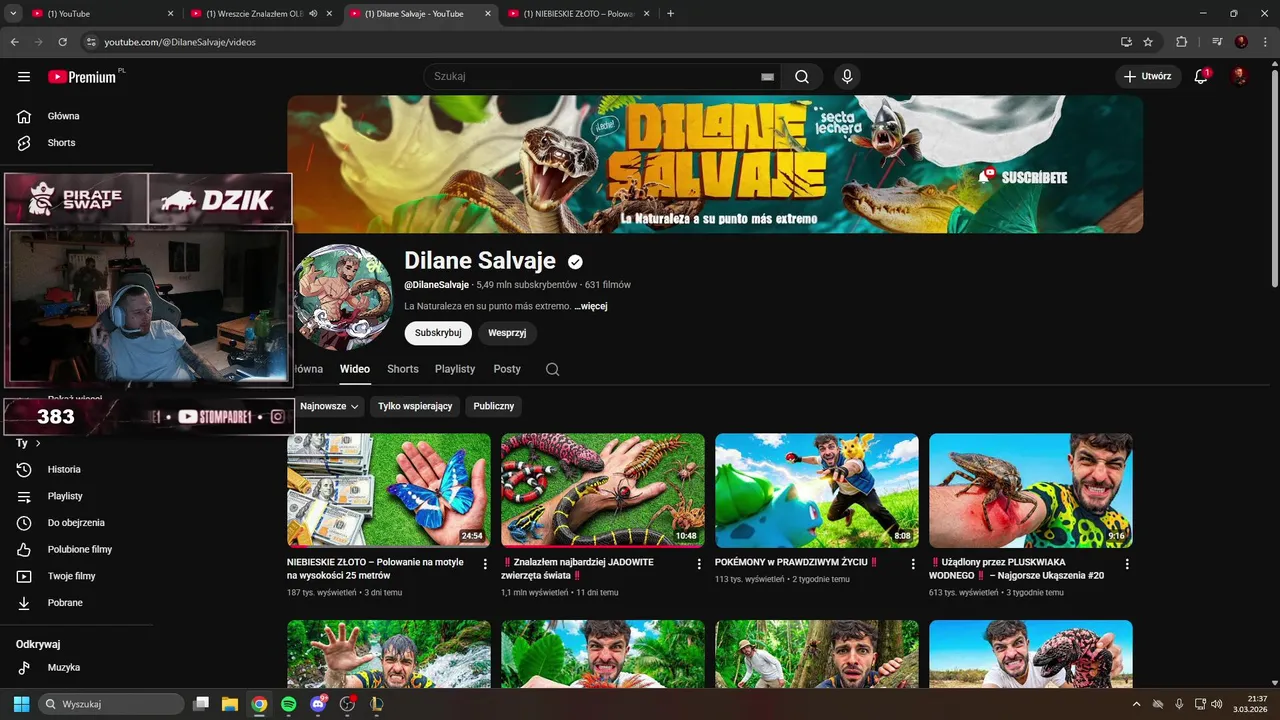1280x720 pixels.
Task: Switch to the NIEBIESKIE ZŁOTO browser tab
Action: tap(579, 14)
